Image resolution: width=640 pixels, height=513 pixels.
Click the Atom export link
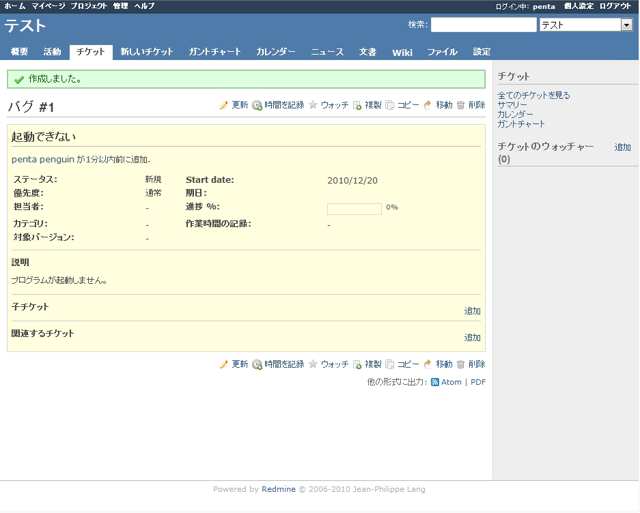[x=451, y=382]
